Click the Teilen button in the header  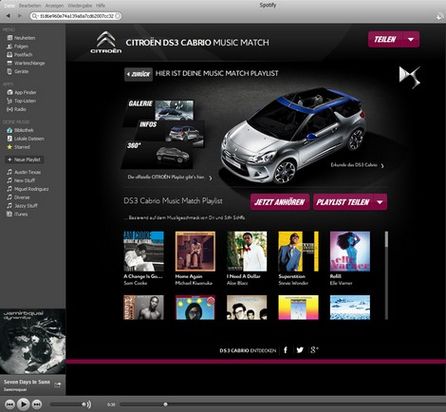pyautogui.click(x=385, y=40)
